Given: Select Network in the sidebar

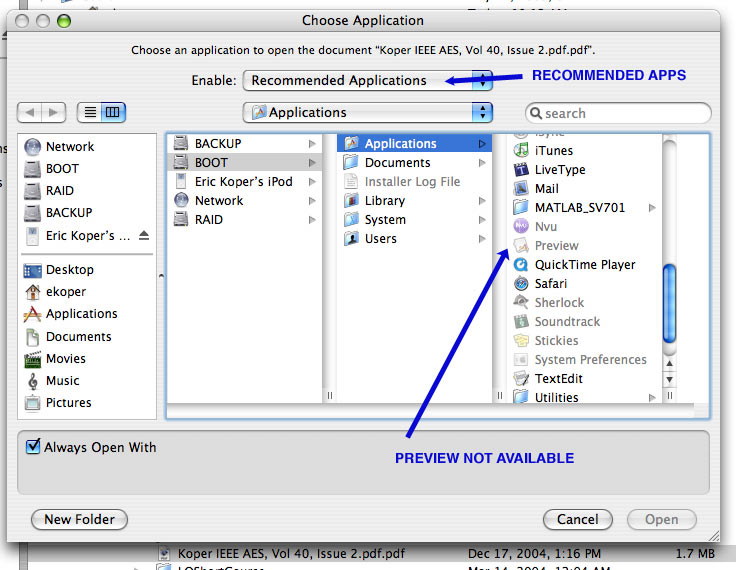Looking at the screenshot, I should (x=69, y=147).
